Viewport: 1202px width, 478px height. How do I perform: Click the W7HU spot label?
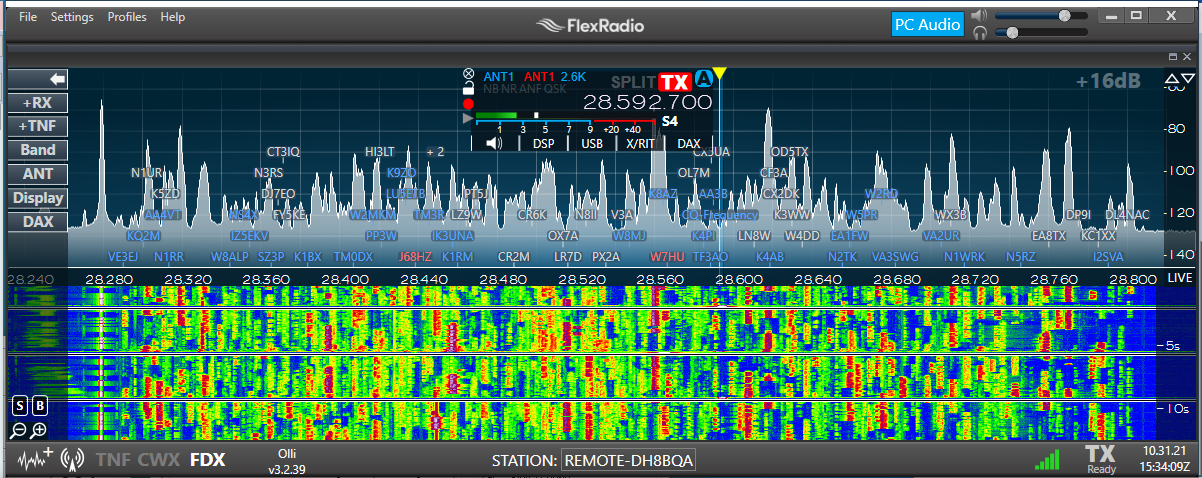point(667,257)
